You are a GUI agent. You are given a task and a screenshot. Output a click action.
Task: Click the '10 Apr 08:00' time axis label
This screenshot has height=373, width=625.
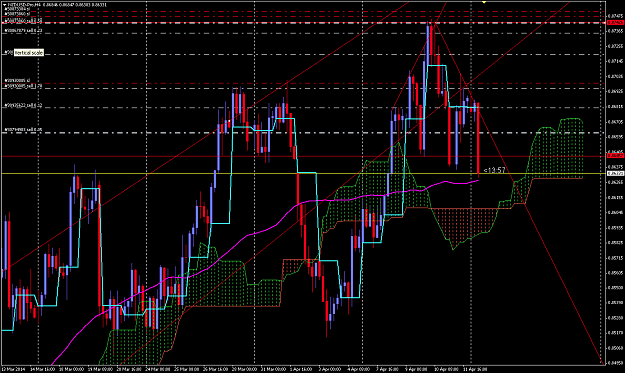[x=446, y=369]
